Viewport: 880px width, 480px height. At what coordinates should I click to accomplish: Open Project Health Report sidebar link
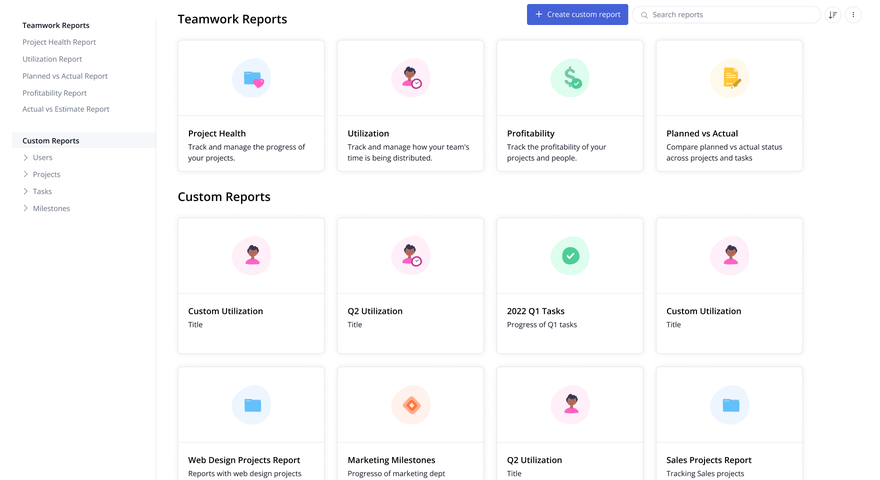pyautogui.click(x=59, y=42)
